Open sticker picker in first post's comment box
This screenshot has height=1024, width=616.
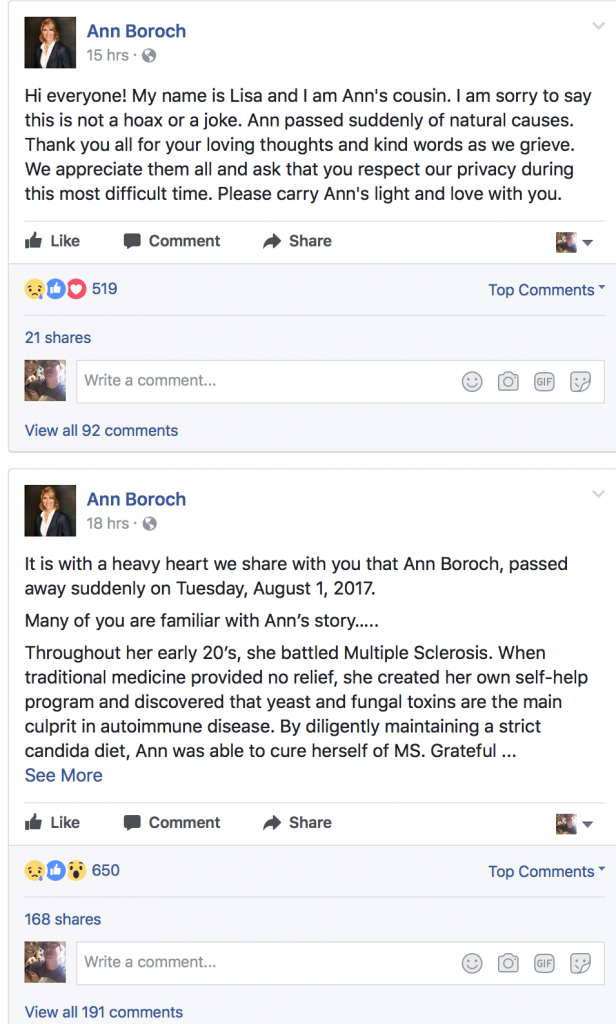(x=580, y=381)
